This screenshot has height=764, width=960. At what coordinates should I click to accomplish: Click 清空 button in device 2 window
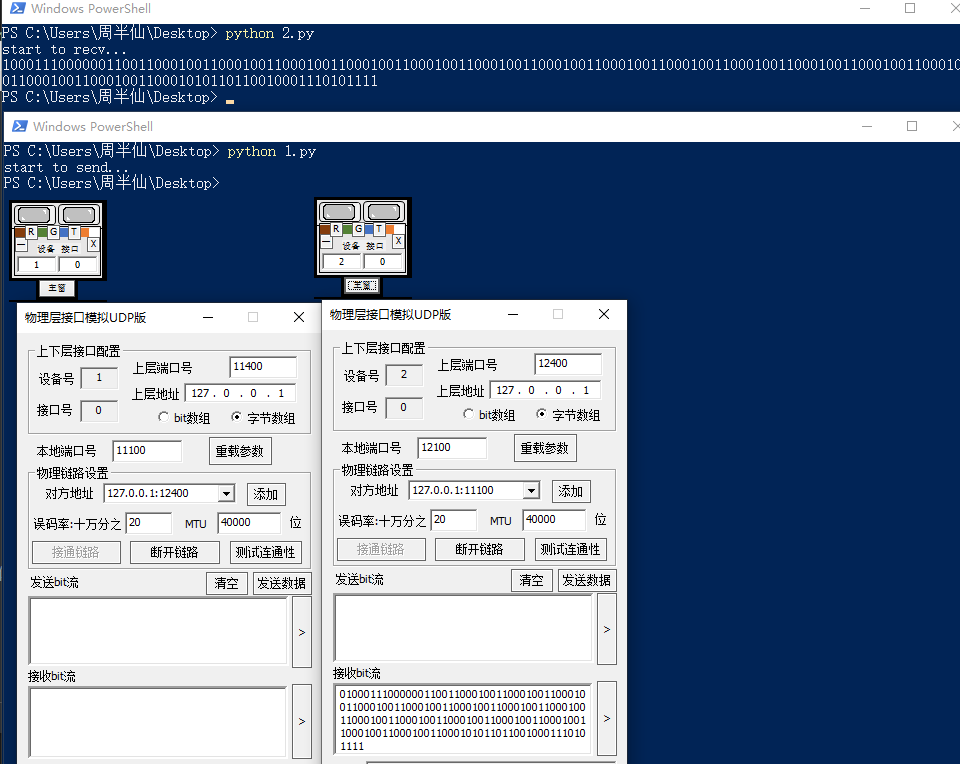531,580
